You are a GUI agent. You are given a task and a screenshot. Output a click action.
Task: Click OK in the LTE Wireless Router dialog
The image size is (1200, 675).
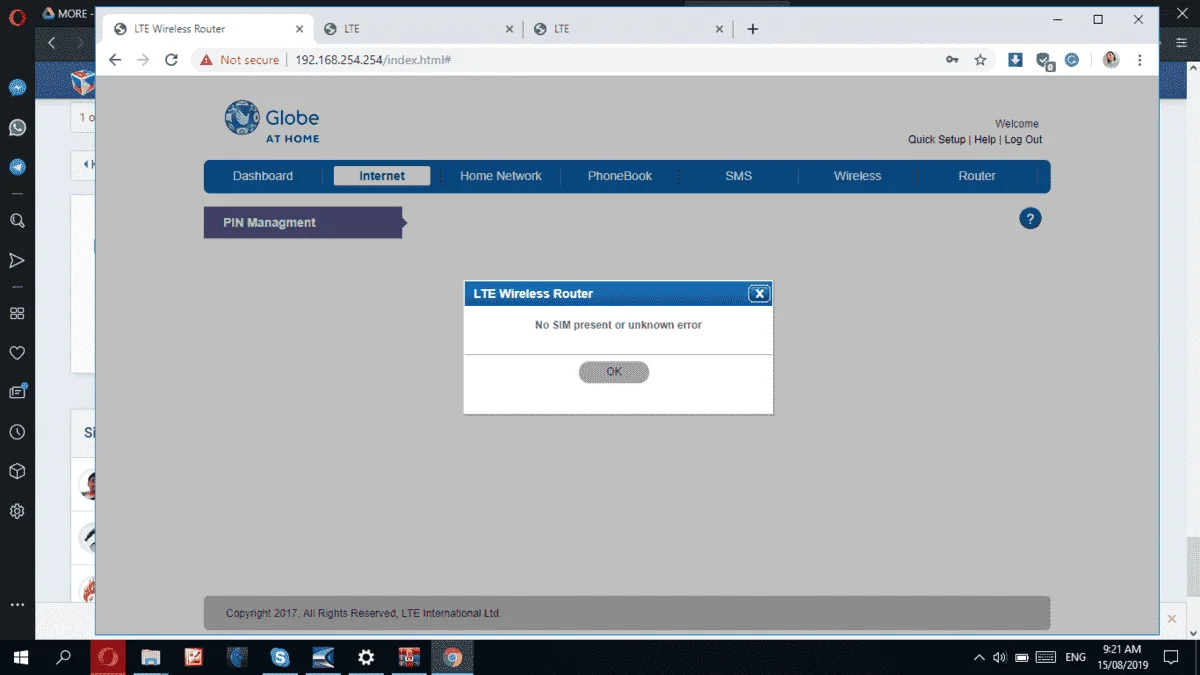pos(614,372)
